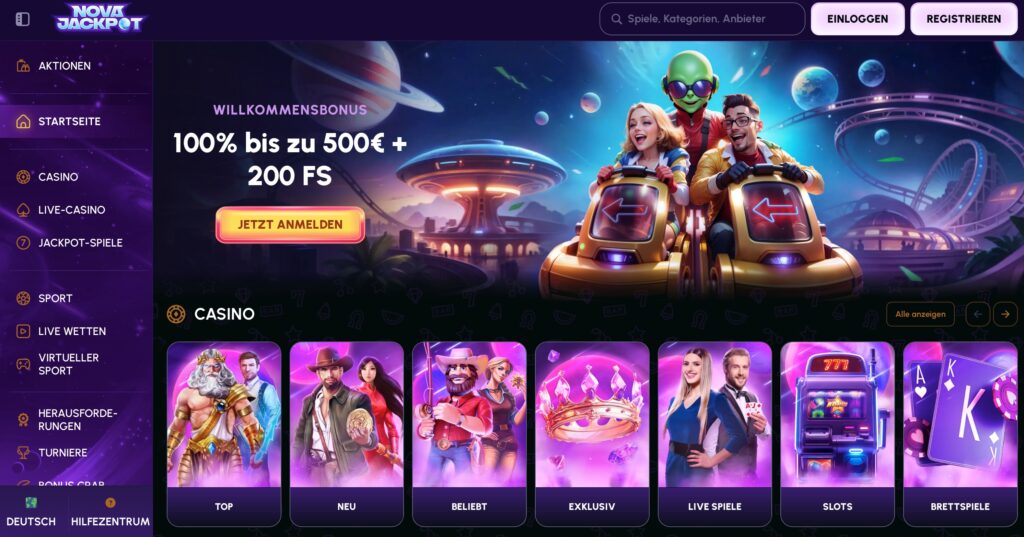Open the Nova Jackpot logo home link
Image resolution: width=1024 pixels, height=537 pixels.
pyautogui.click(x=99, y=18)
